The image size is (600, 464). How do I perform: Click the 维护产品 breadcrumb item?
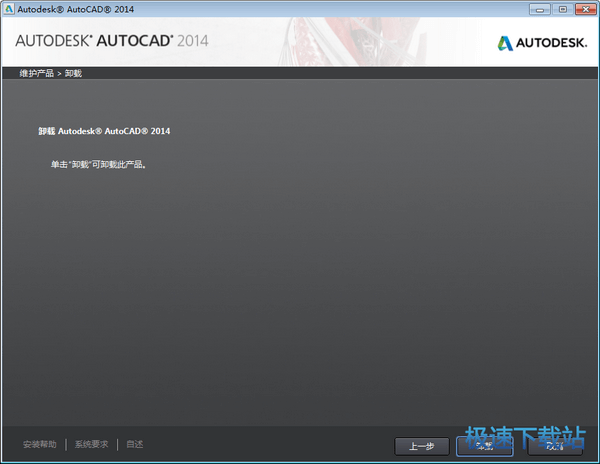coord(37,73)
